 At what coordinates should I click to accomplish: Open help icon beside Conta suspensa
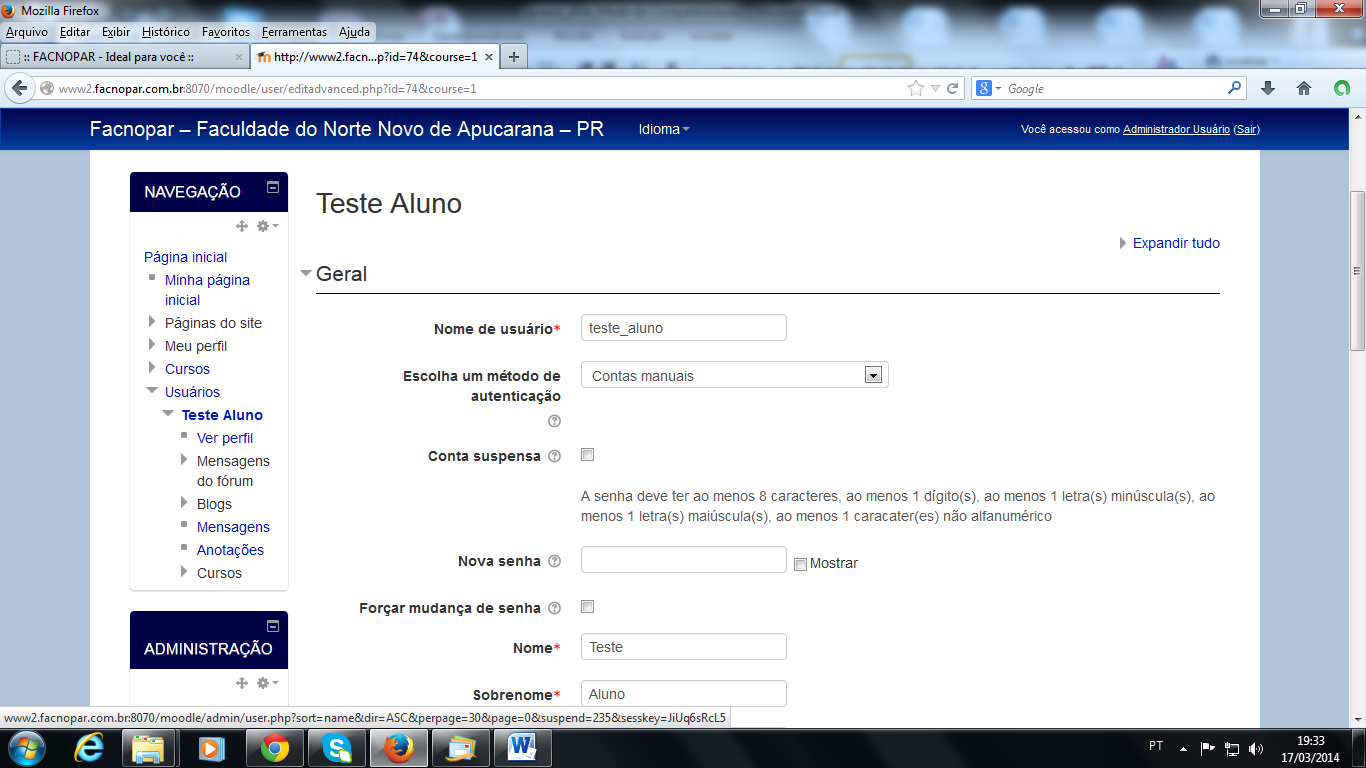tap(554, 456)
